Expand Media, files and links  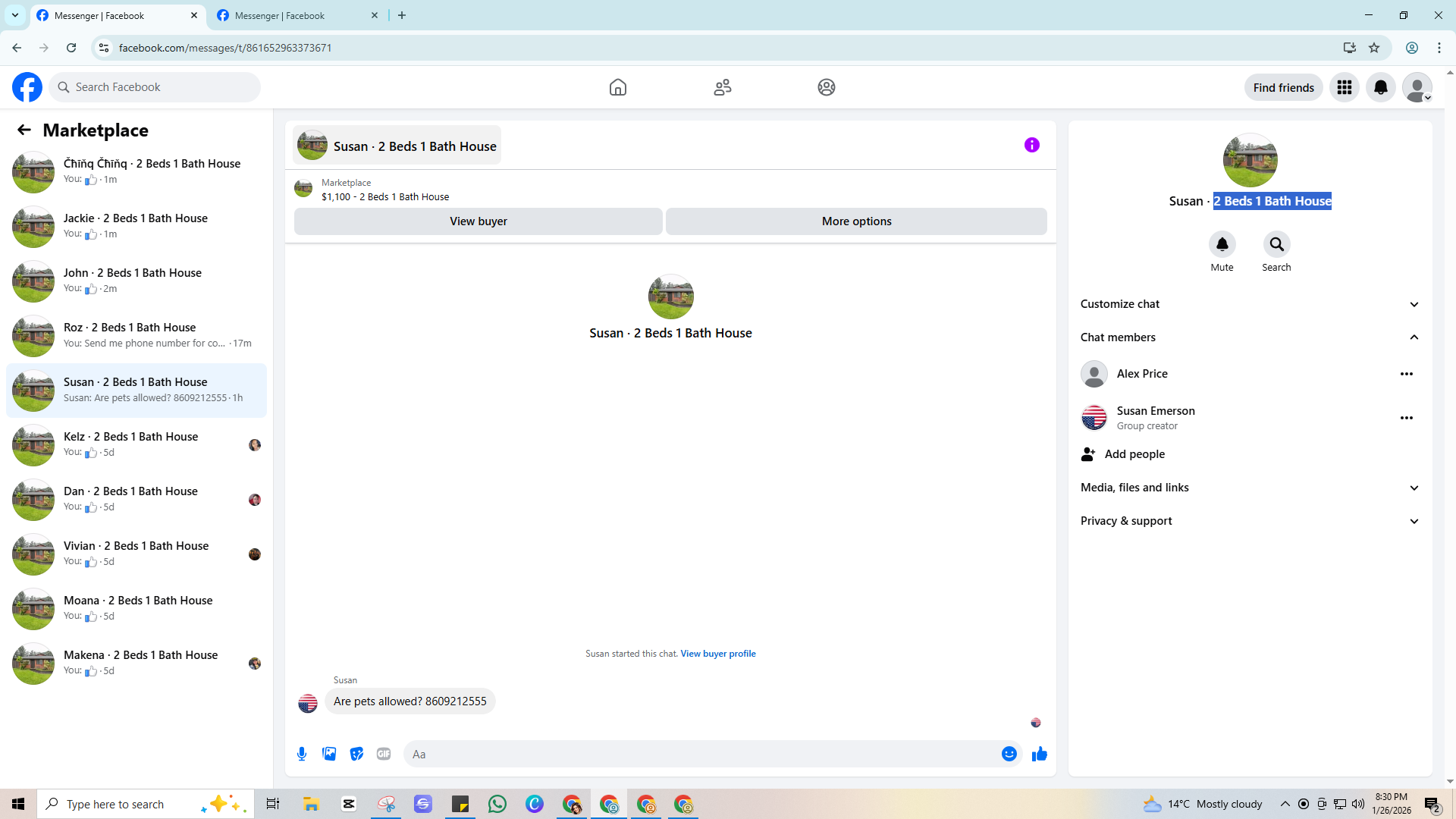pos(1414,488)
